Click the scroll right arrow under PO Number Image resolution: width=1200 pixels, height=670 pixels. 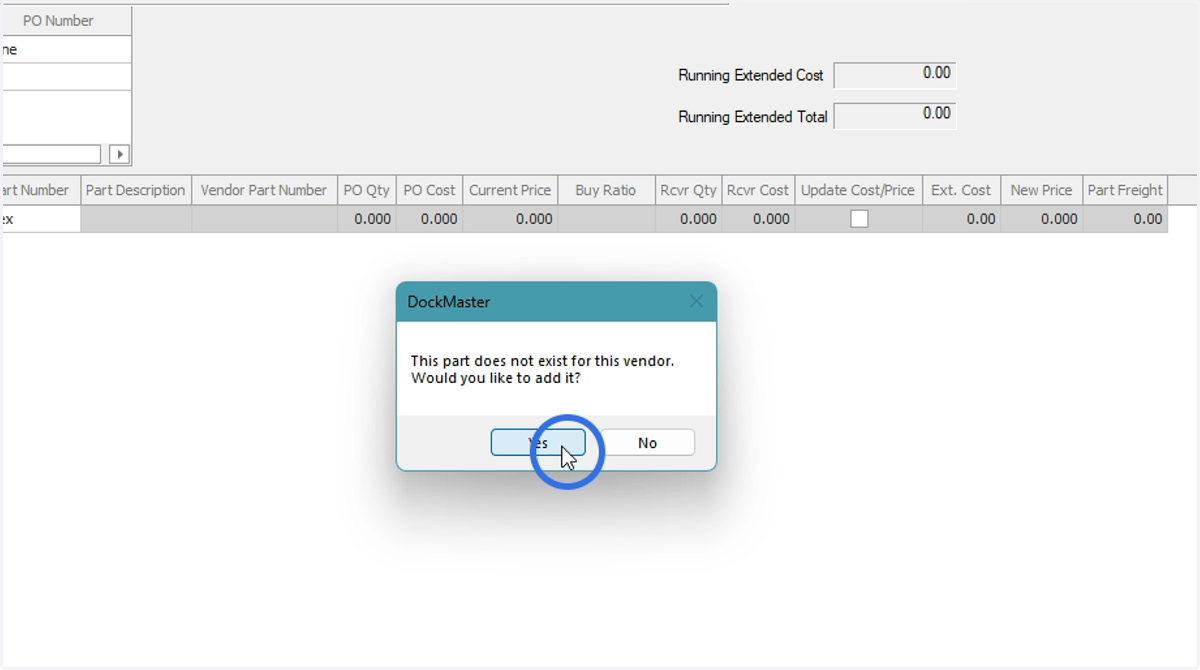click(120, 154)
